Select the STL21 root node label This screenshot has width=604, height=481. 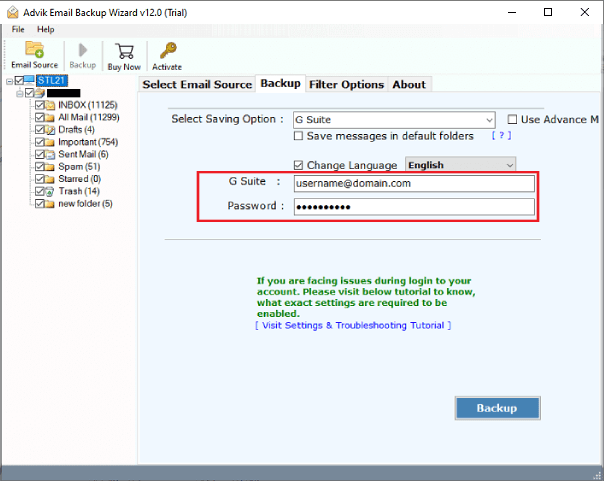(x=52, y=80)
